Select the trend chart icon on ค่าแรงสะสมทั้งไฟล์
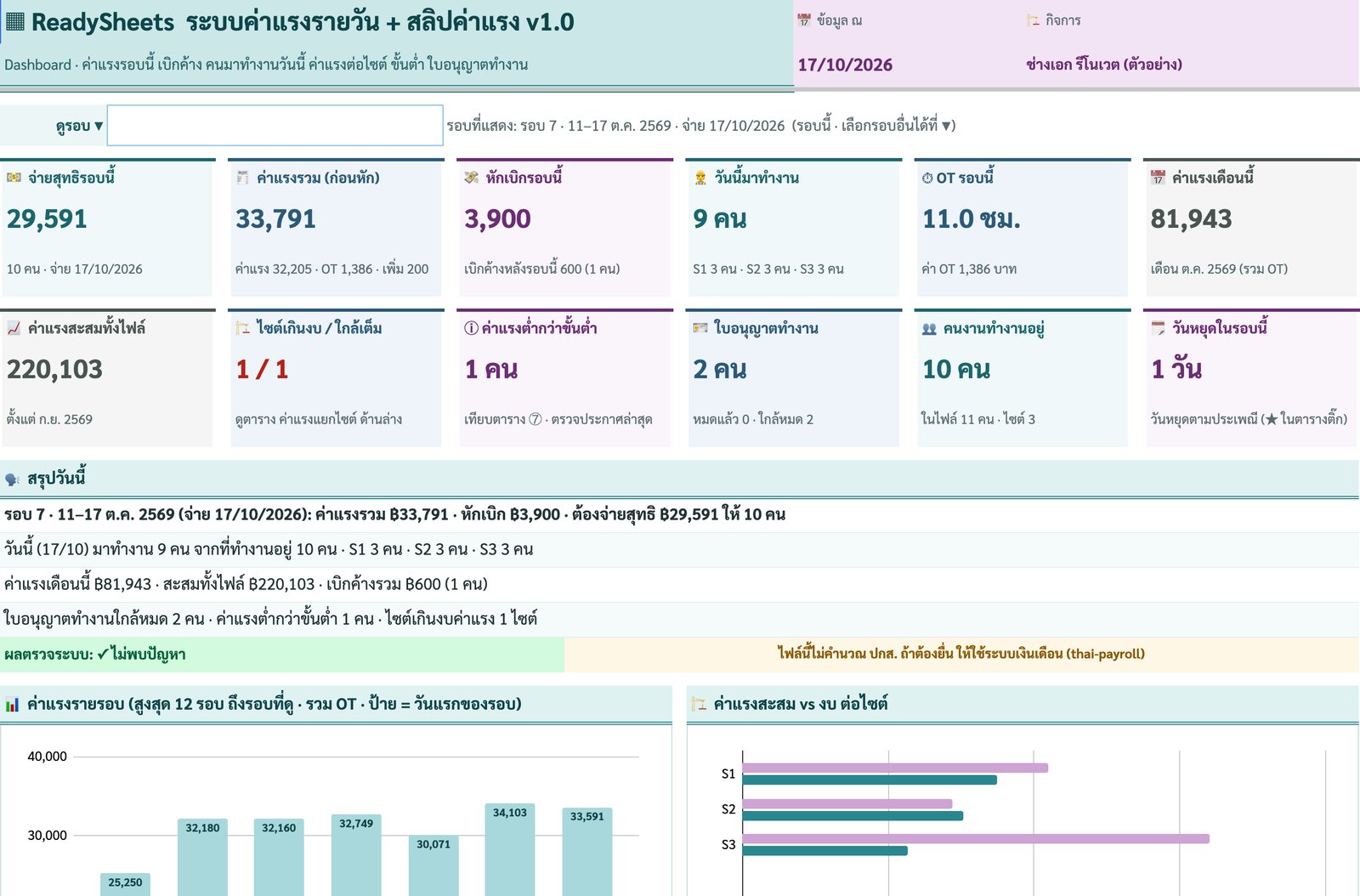This screenshot has width=1360, height=896. click(14, 328)
